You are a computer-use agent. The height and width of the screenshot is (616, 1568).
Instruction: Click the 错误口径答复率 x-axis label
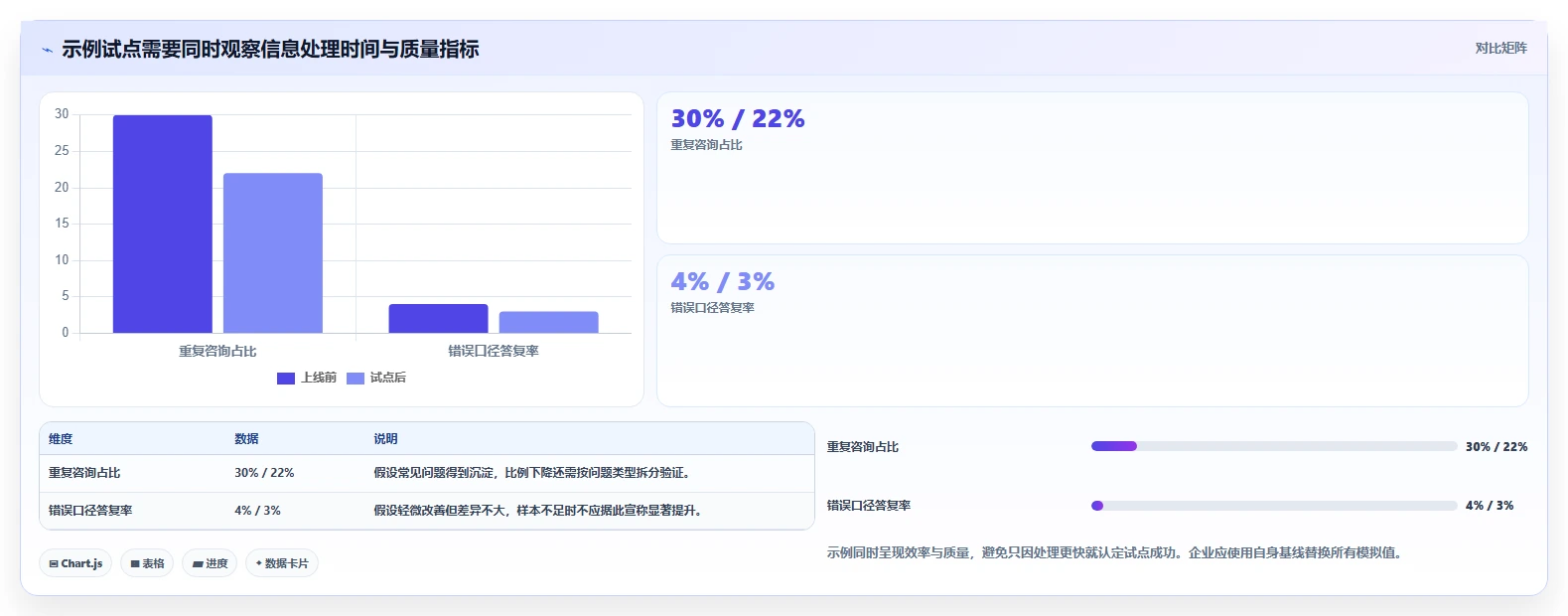(x=494, y=352)
